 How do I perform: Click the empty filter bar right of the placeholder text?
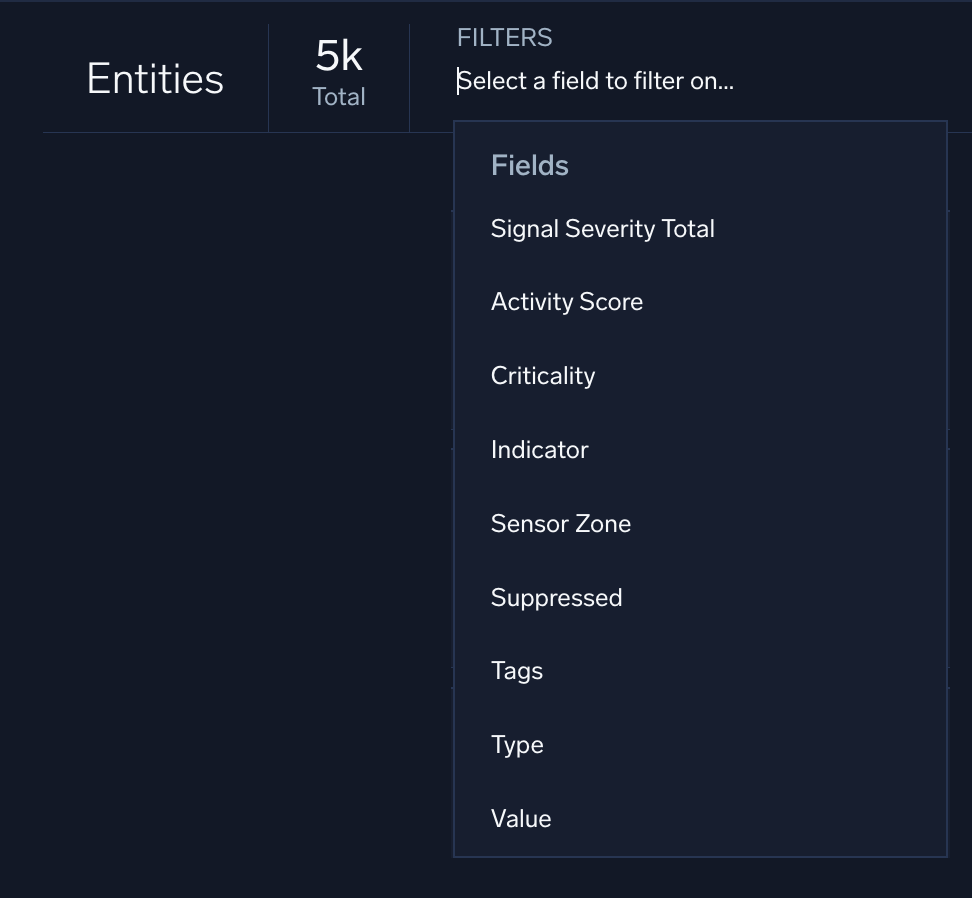(x=850, y=81)
